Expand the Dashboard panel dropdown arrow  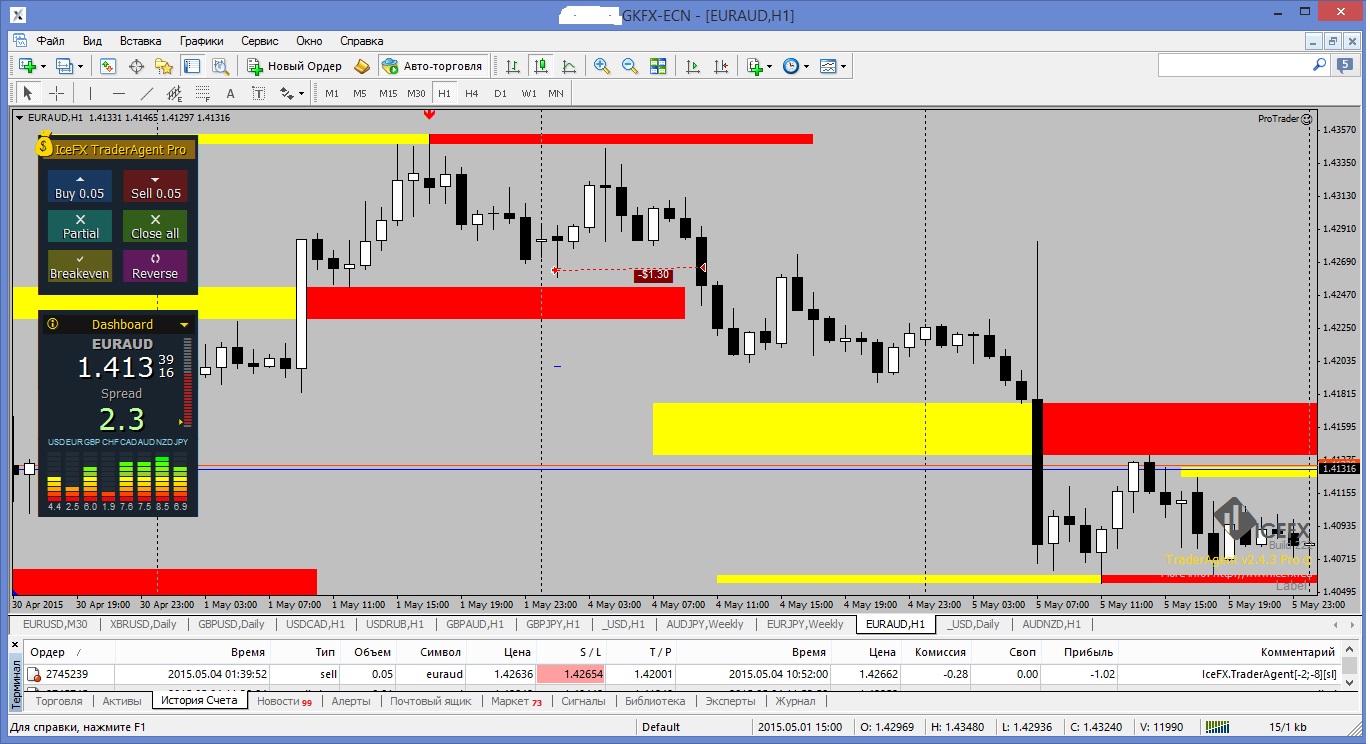click(184, 325)
